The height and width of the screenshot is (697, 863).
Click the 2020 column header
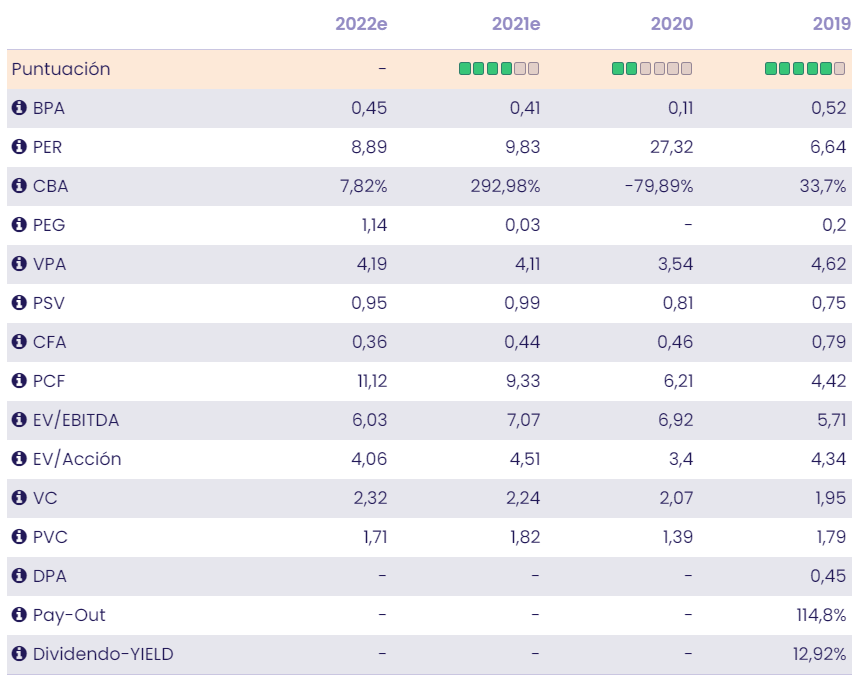(x=672, y=24)
